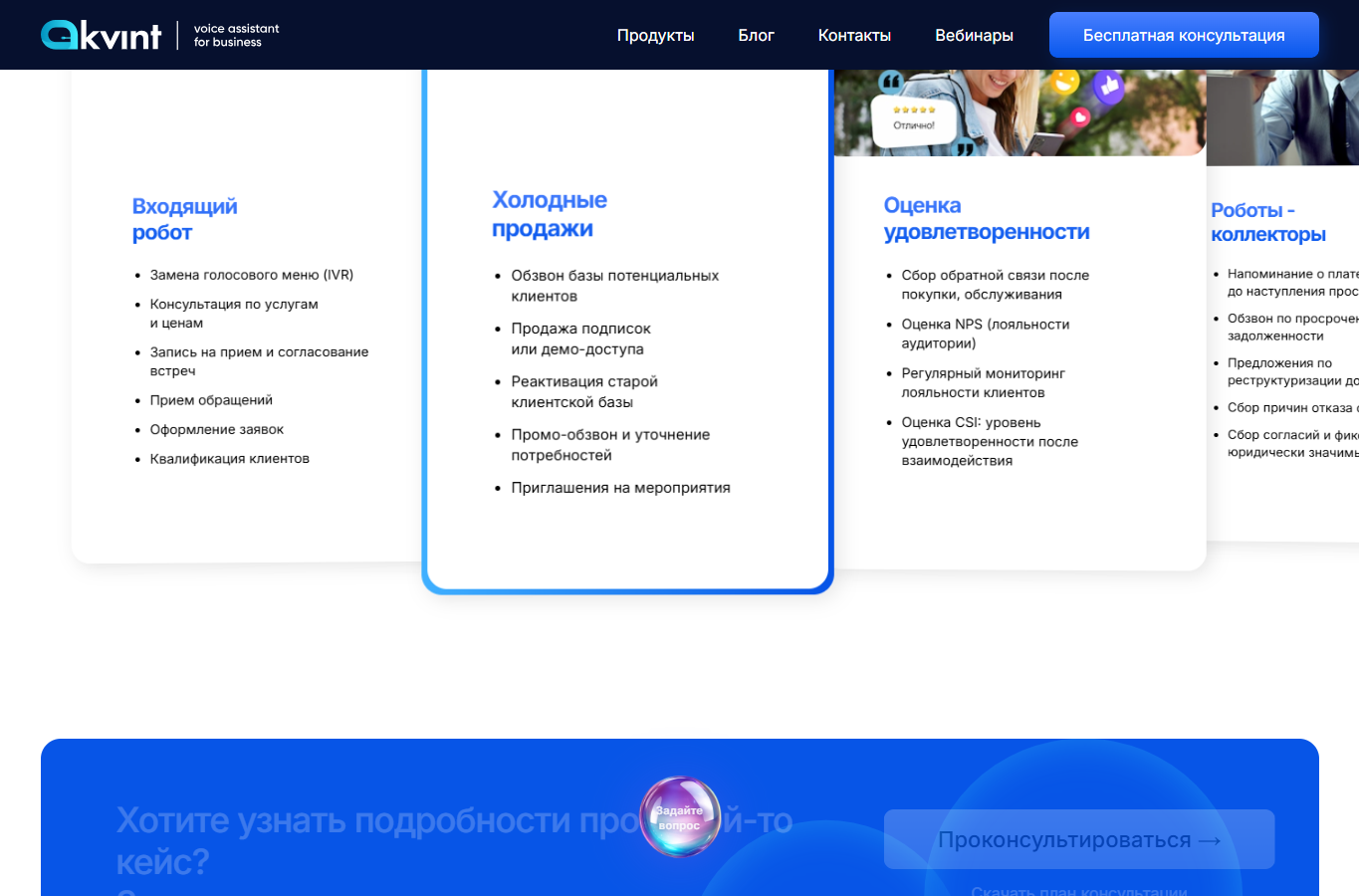Screen dimensions: 1359x896
Task: Click text Консультация по услугам и ценам
Action: point(234,314)
